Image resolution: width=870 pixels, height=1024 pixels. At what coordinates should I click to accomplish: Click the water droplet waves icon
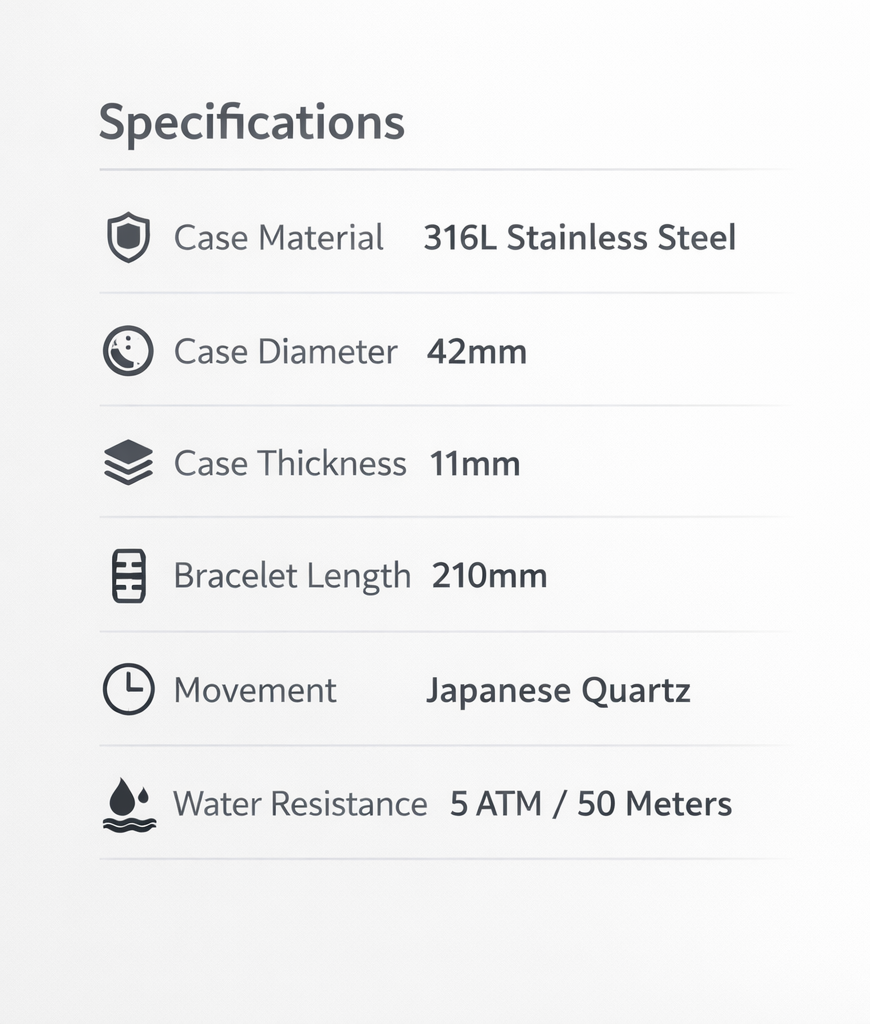point(129,804)
